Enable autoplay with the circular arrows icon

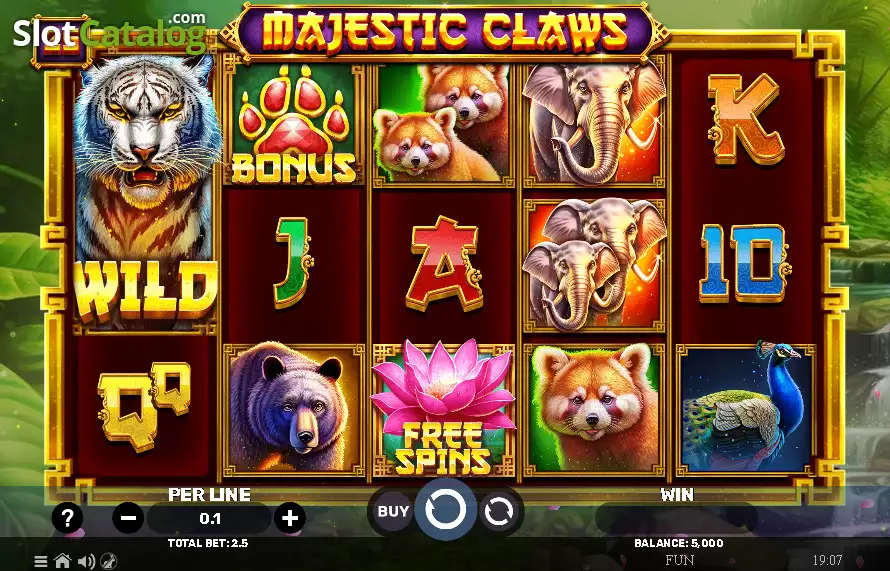click(498, 511)
